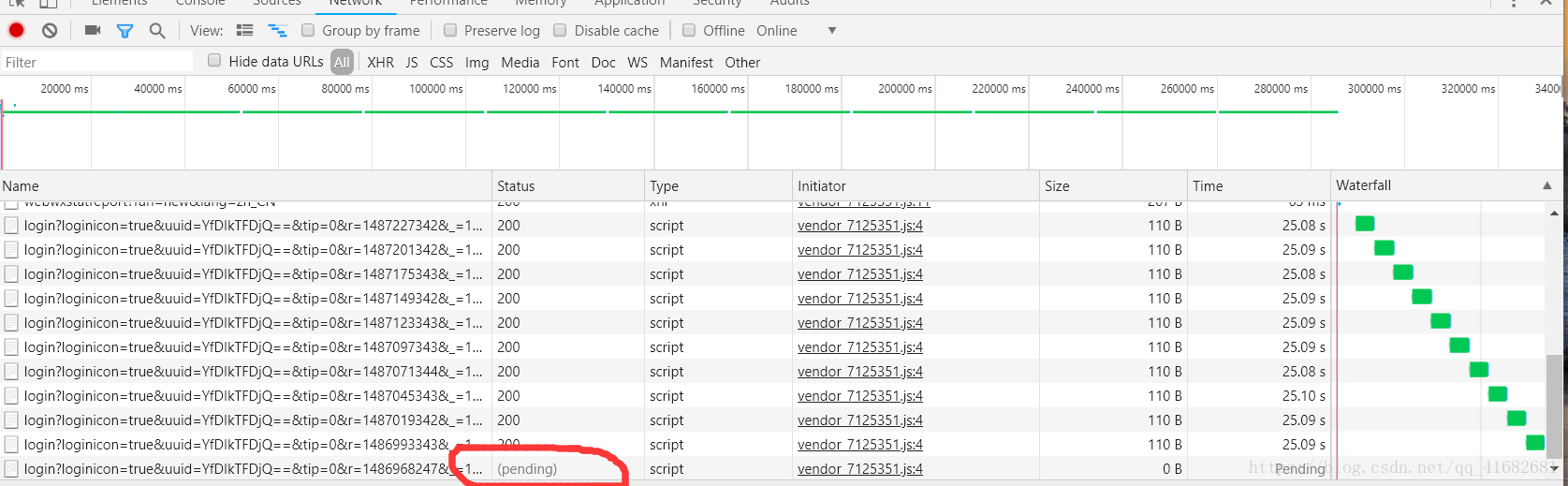
Task: Click the Waterfall column sort arrow
Action: coord(1546,185)
